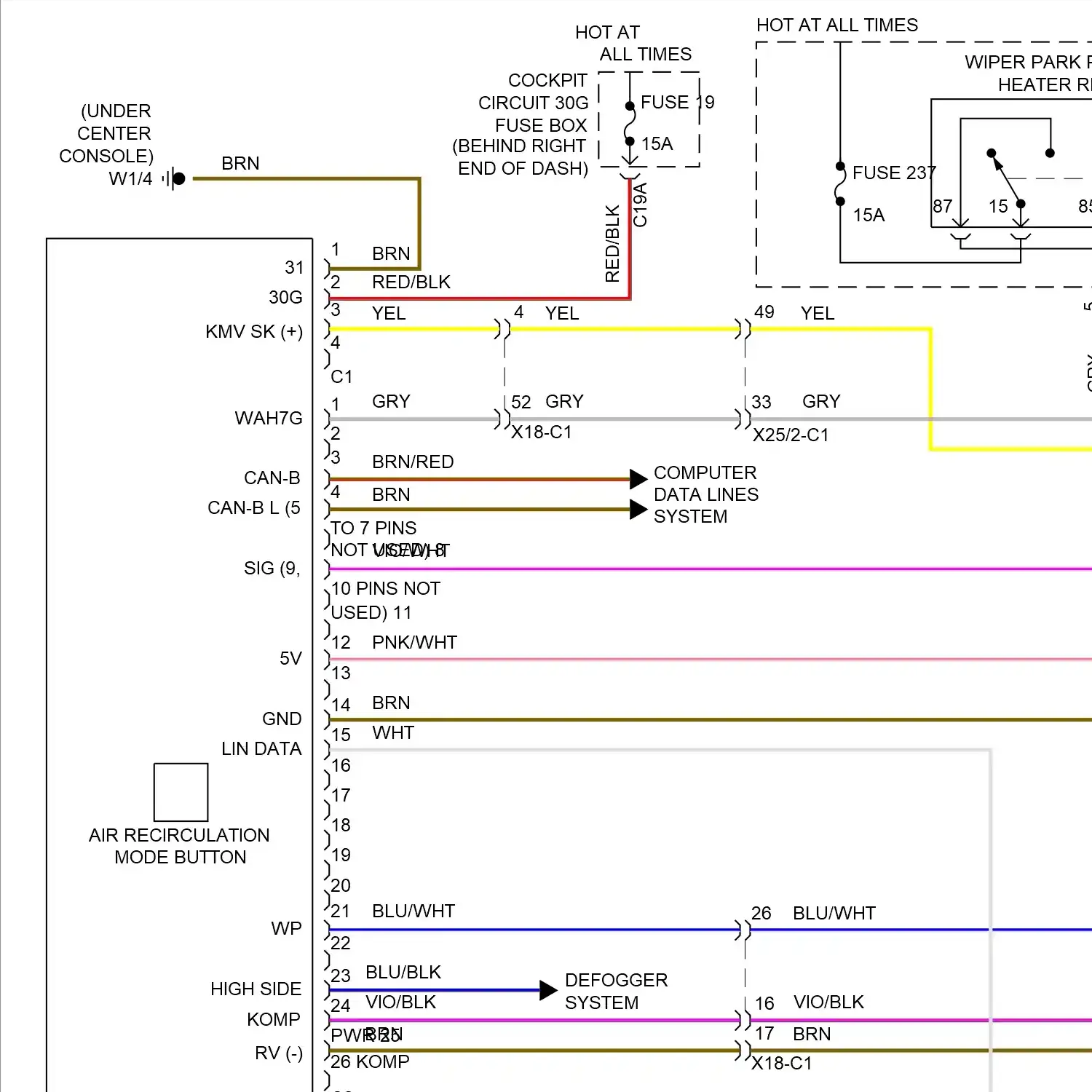The image size is (1092, 1092).
Task: Click the WHT label at pin 15
Action: click(x=393, y=732)
